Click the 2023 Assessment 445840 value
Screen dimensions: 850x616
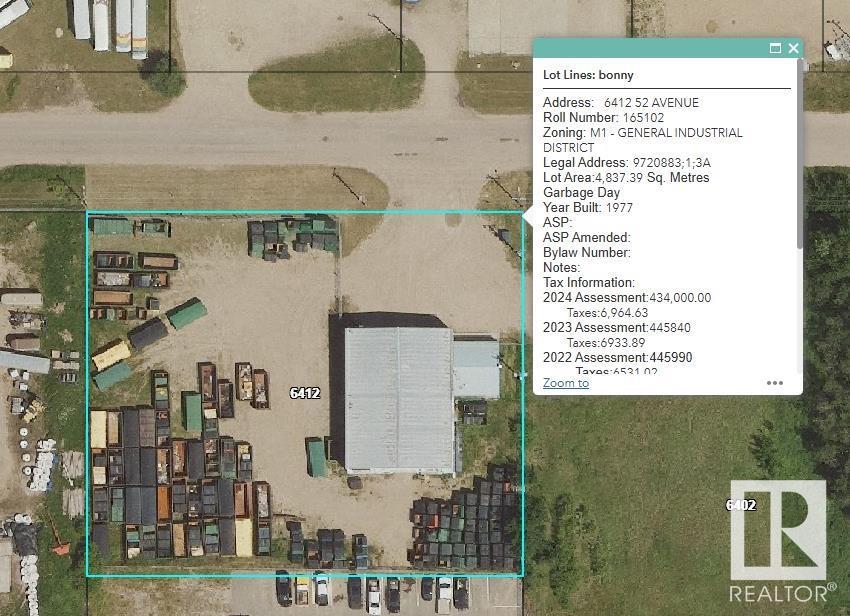point(669,328)
